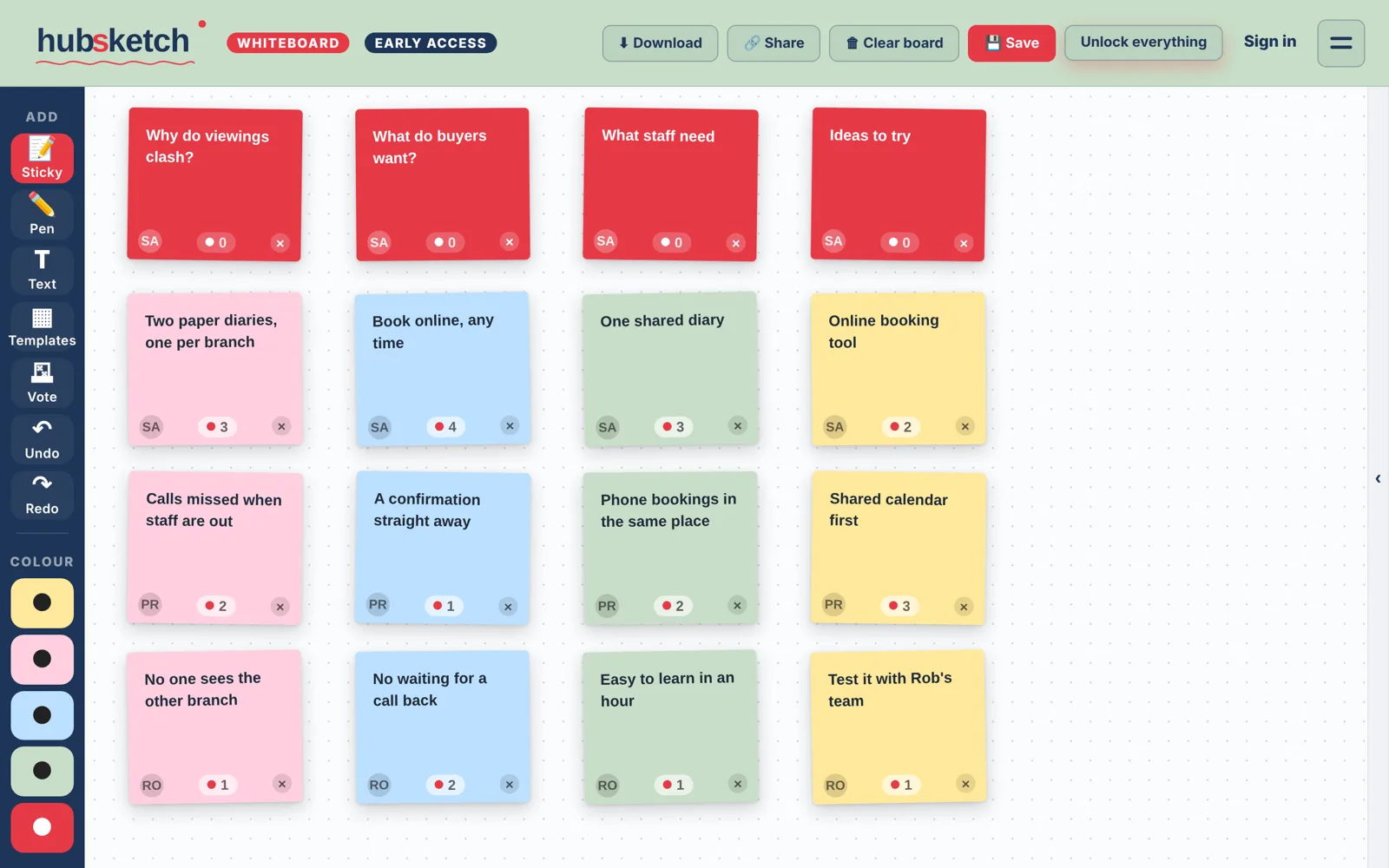1389x868 pixels.
Task: Click the WHITEBOARD badge
Action: (288, 43)
